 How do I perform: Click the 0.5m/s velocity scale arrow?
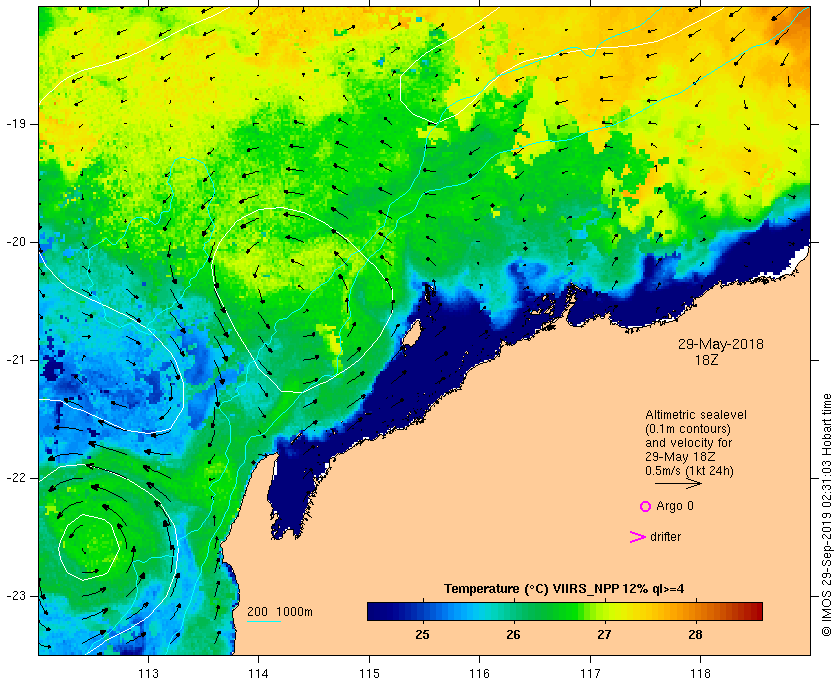[678, 484]
